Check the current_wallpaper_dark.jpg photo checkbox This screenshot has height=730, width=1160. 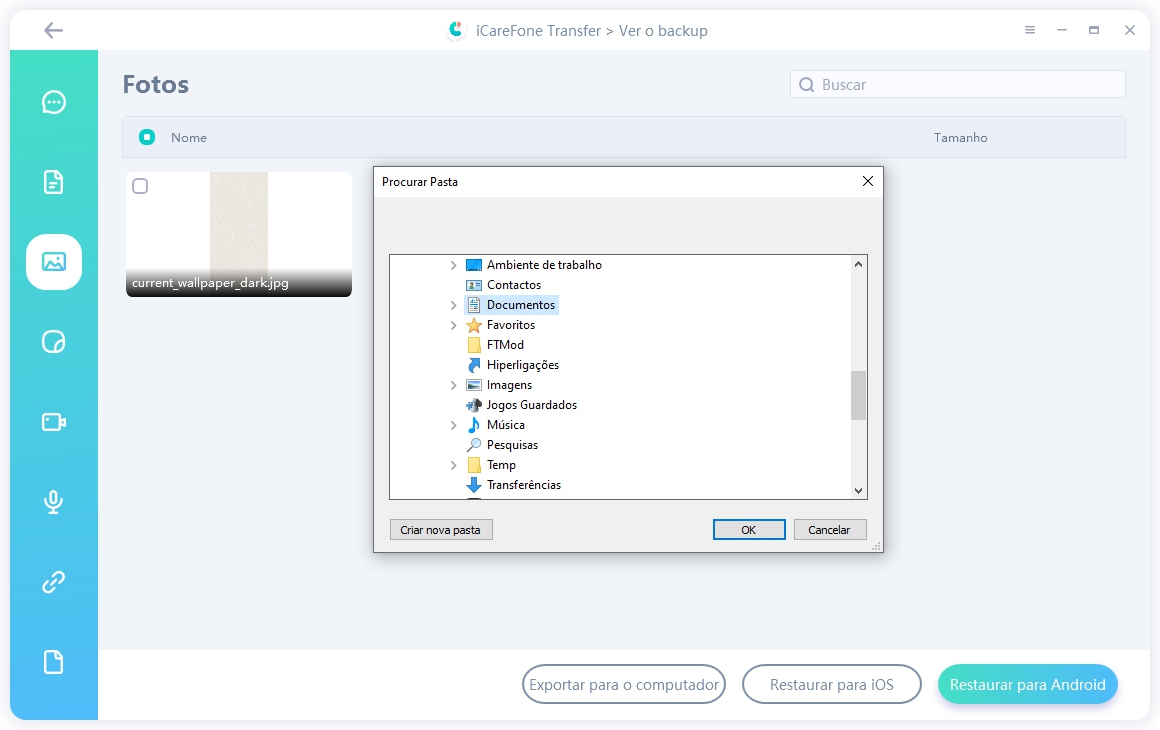coord(140,187)
